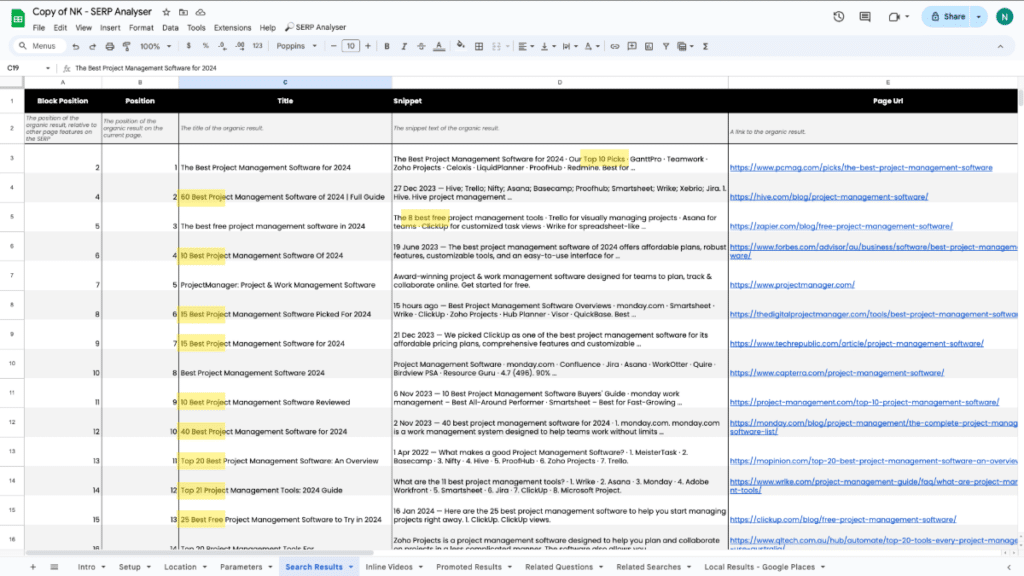
Task: Open the Edit menu
Action: pos(60,27)
